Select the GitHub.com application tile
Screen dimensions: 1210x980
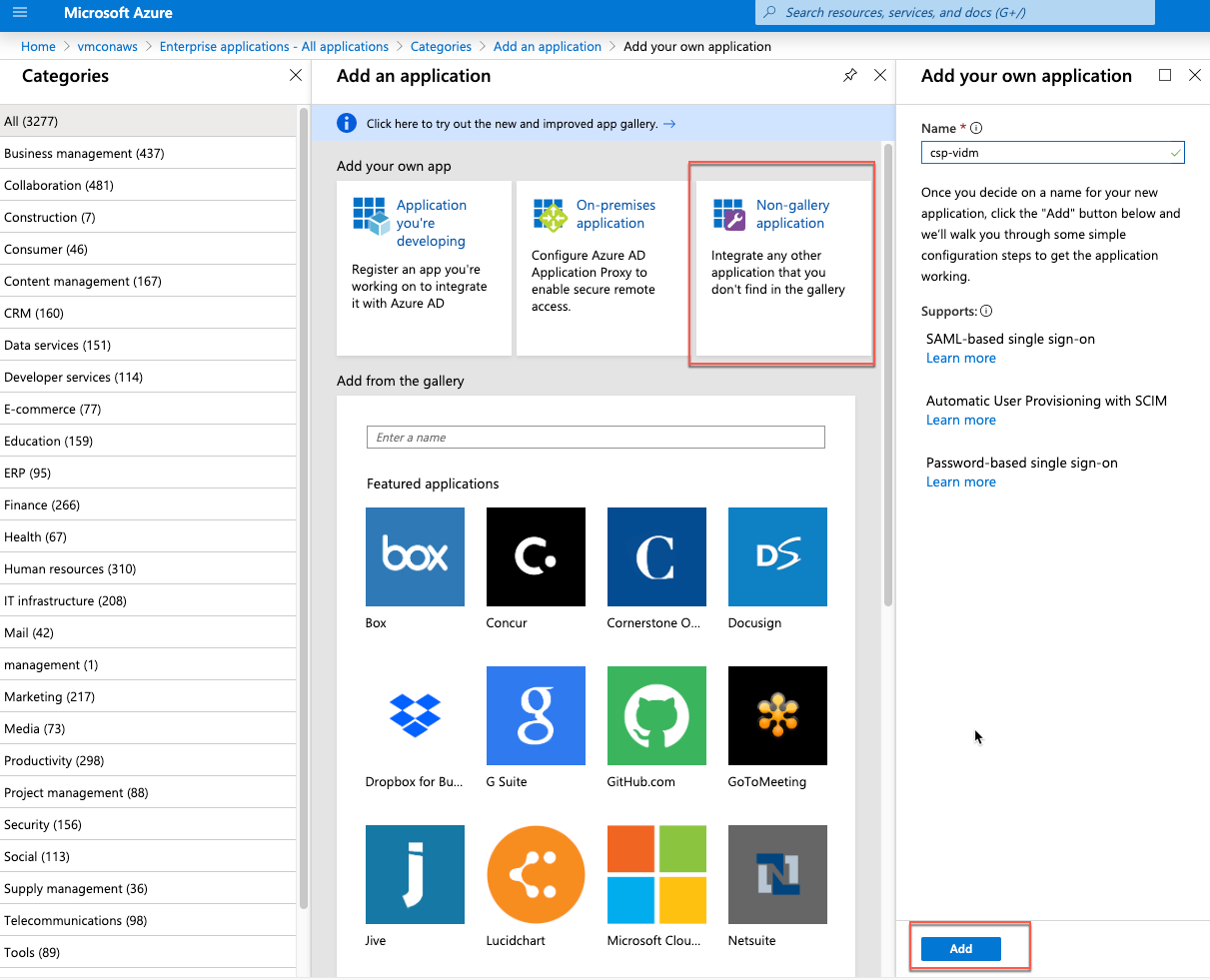click(656, 715)
